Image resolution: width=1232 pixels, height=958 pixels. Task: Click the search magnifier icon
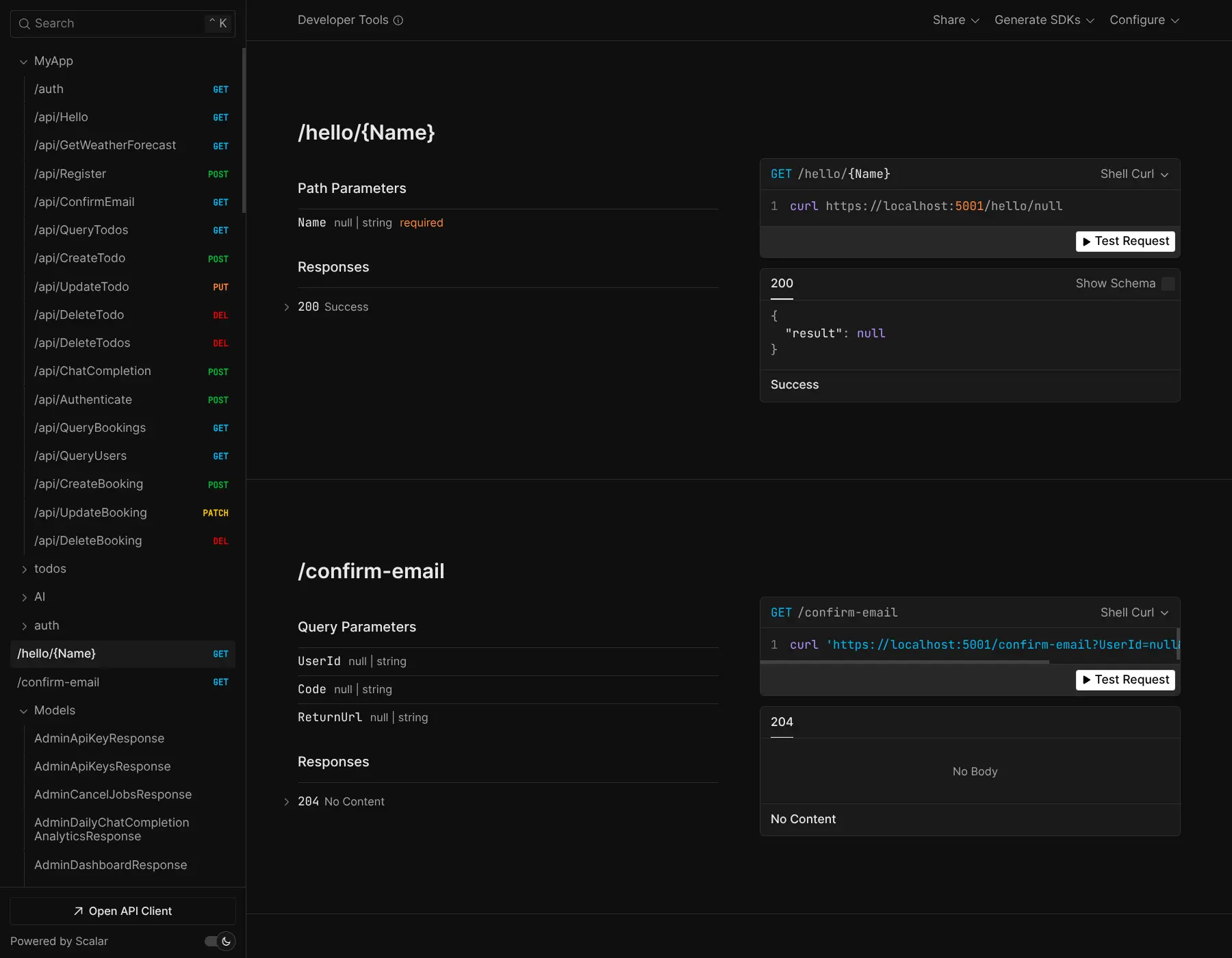click(x=25, y=24)
